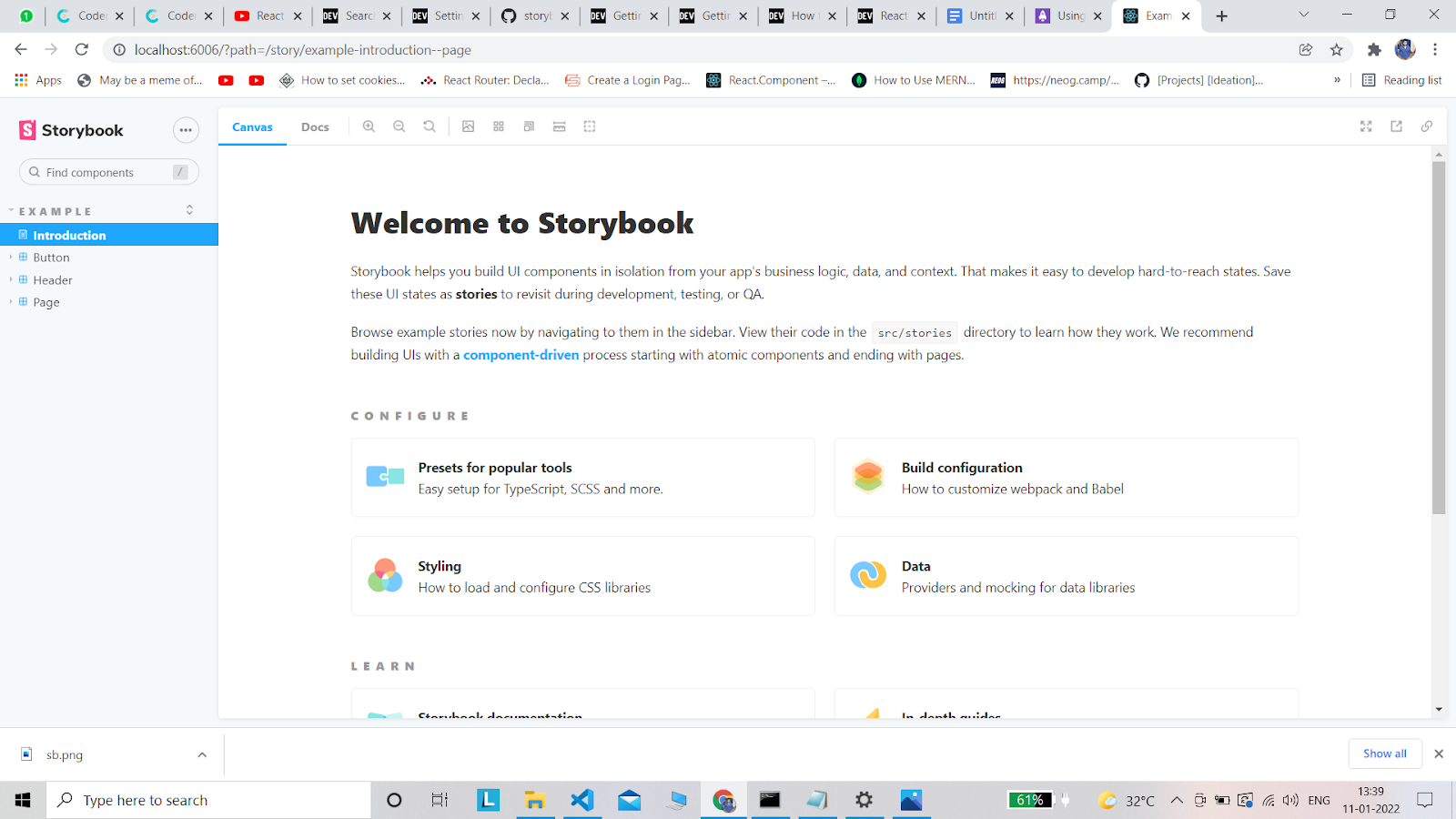Open the canvas background changer

point(468,126)
